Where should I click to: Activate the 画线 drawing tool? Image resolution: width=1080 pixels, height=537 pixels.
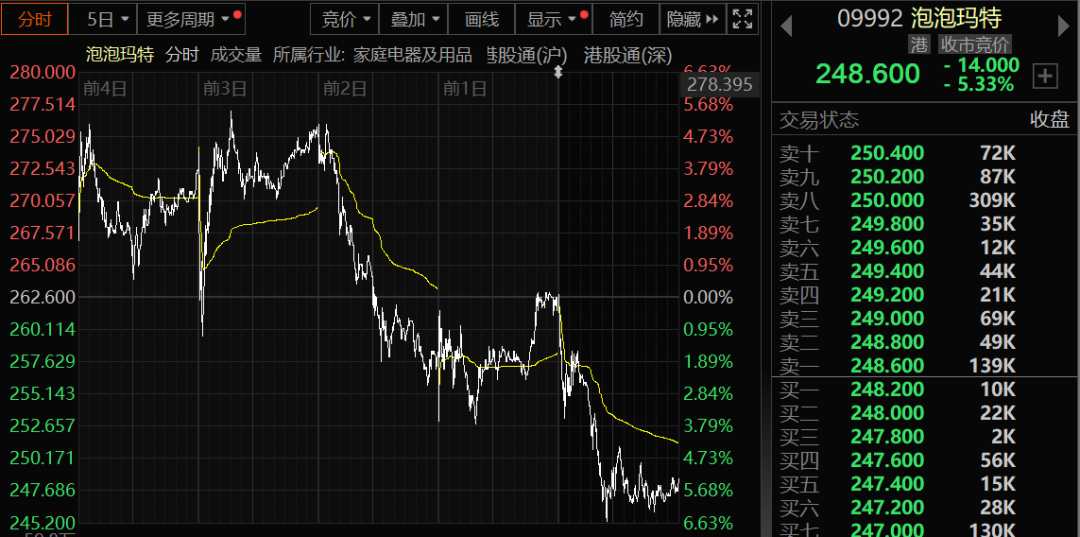tap(481, 19)
